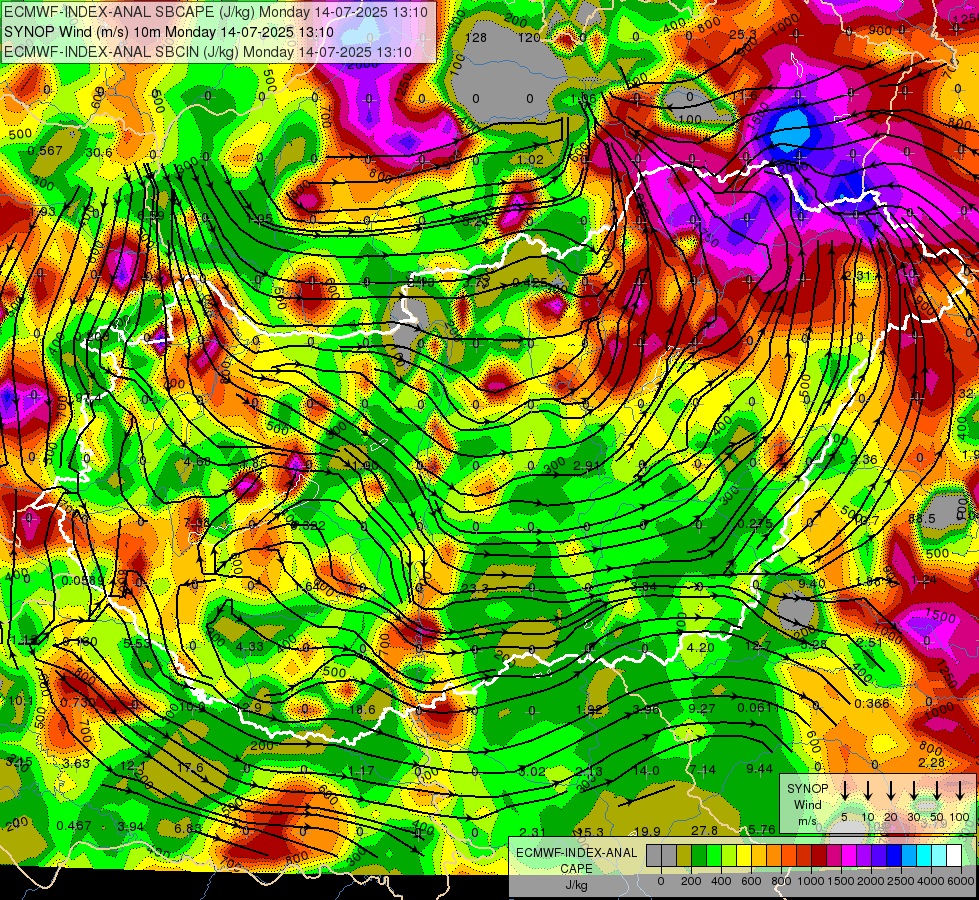Screen dimensions: 979x900
Task: Click the map value 19.9
Action: [647, 831]
